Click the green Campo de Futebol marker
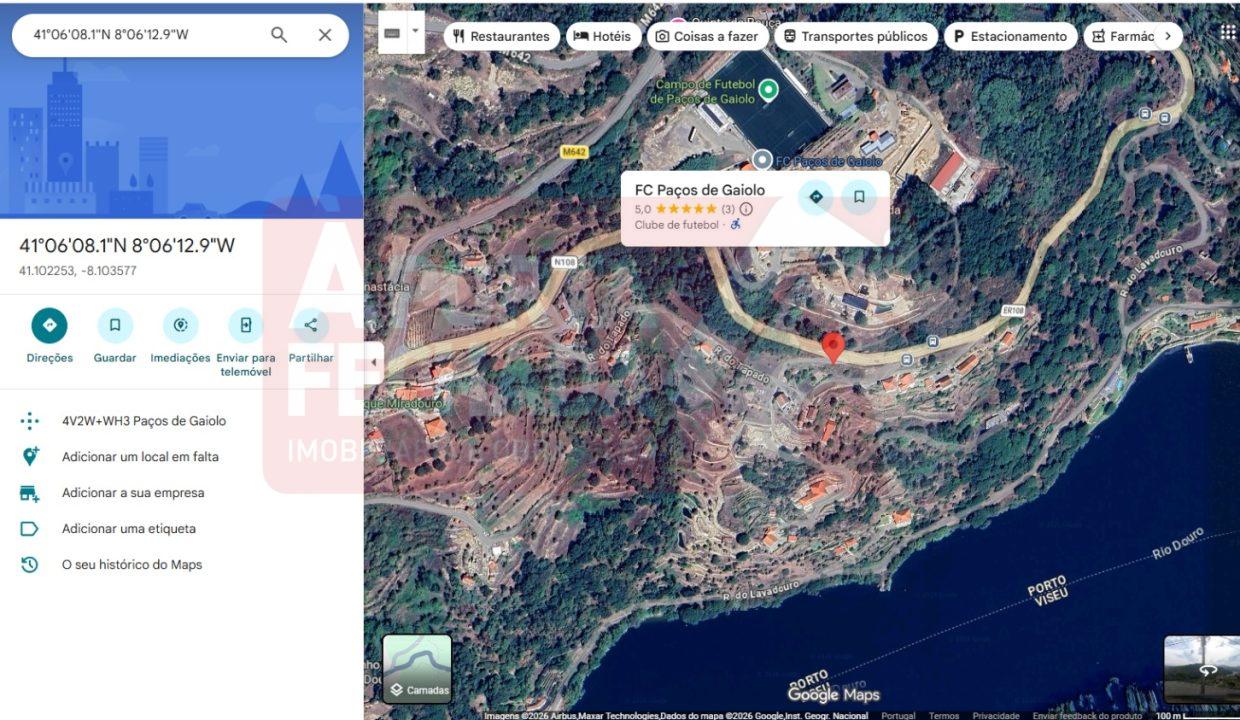Image resolution: width=1240 pixels, height=720 pixels. click(768, 91)
